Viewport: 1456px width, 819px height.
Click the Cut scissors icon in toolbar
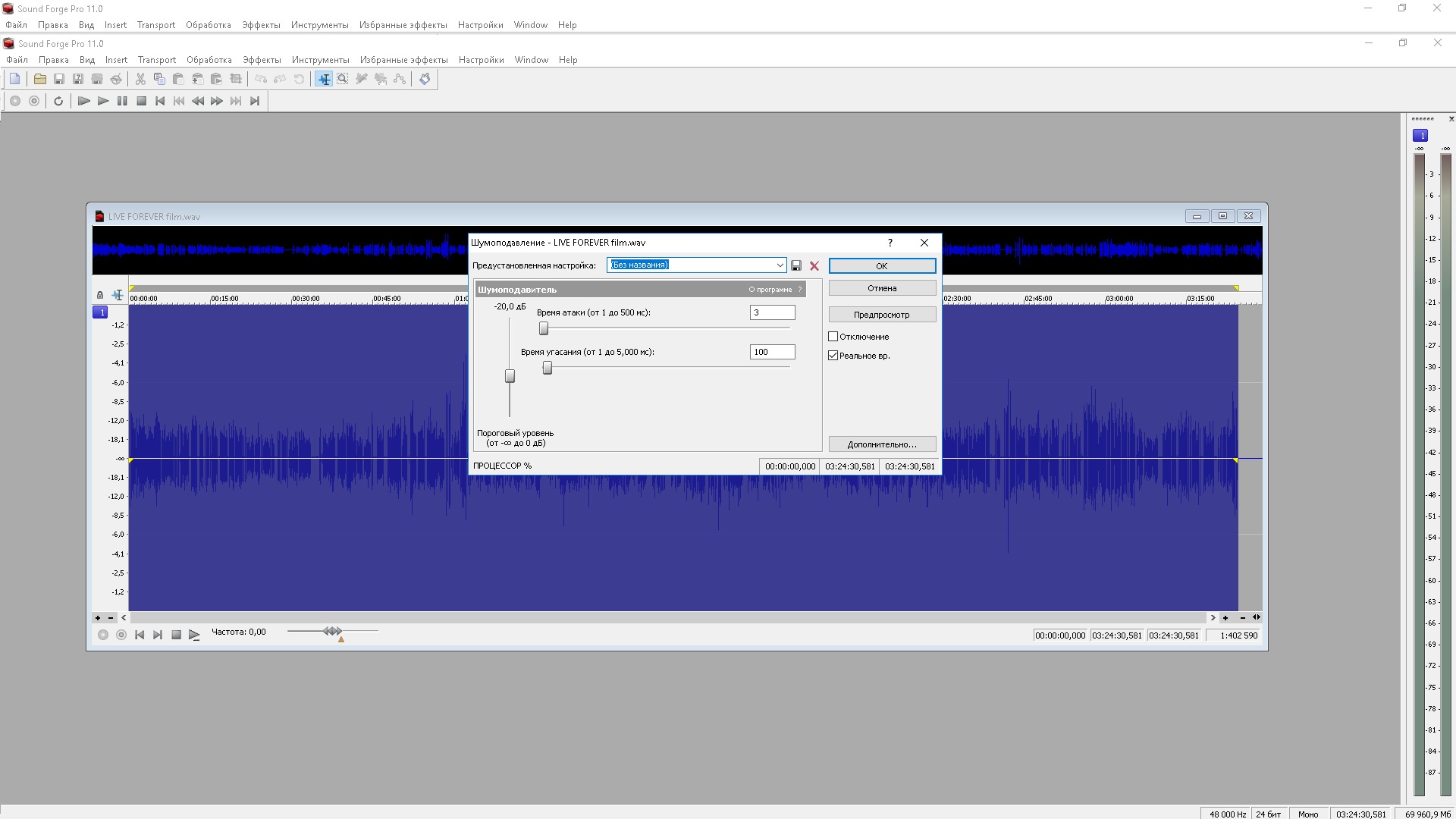click(140, 79)
